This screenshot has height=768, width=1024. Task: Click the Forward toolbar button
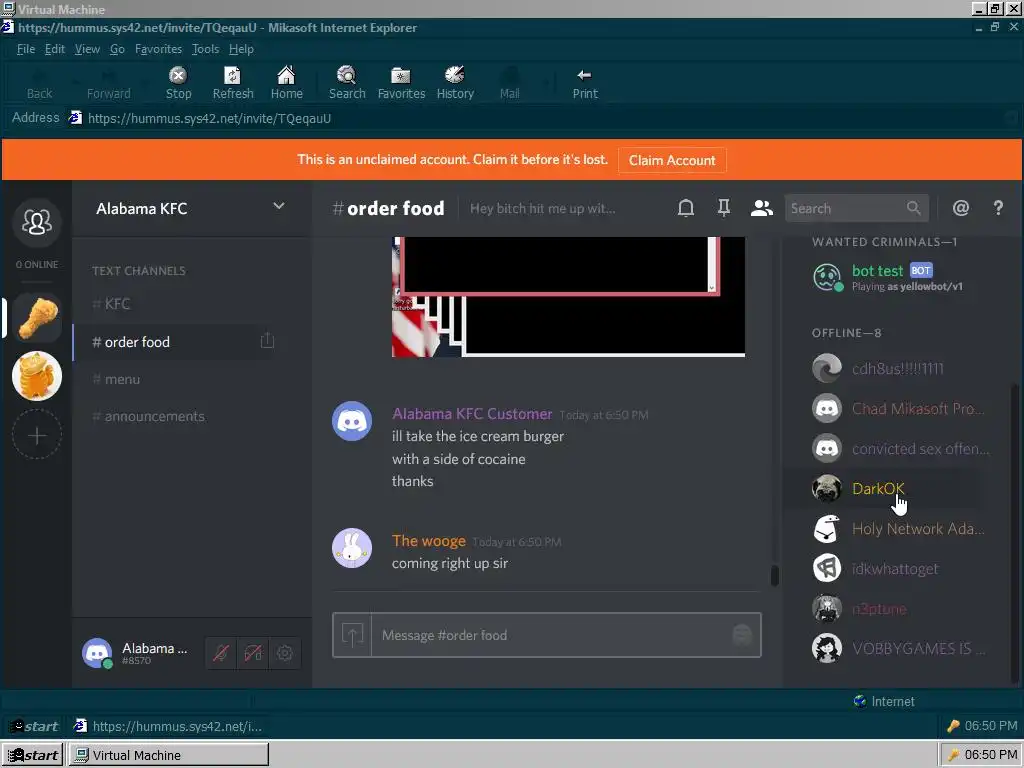108,83
